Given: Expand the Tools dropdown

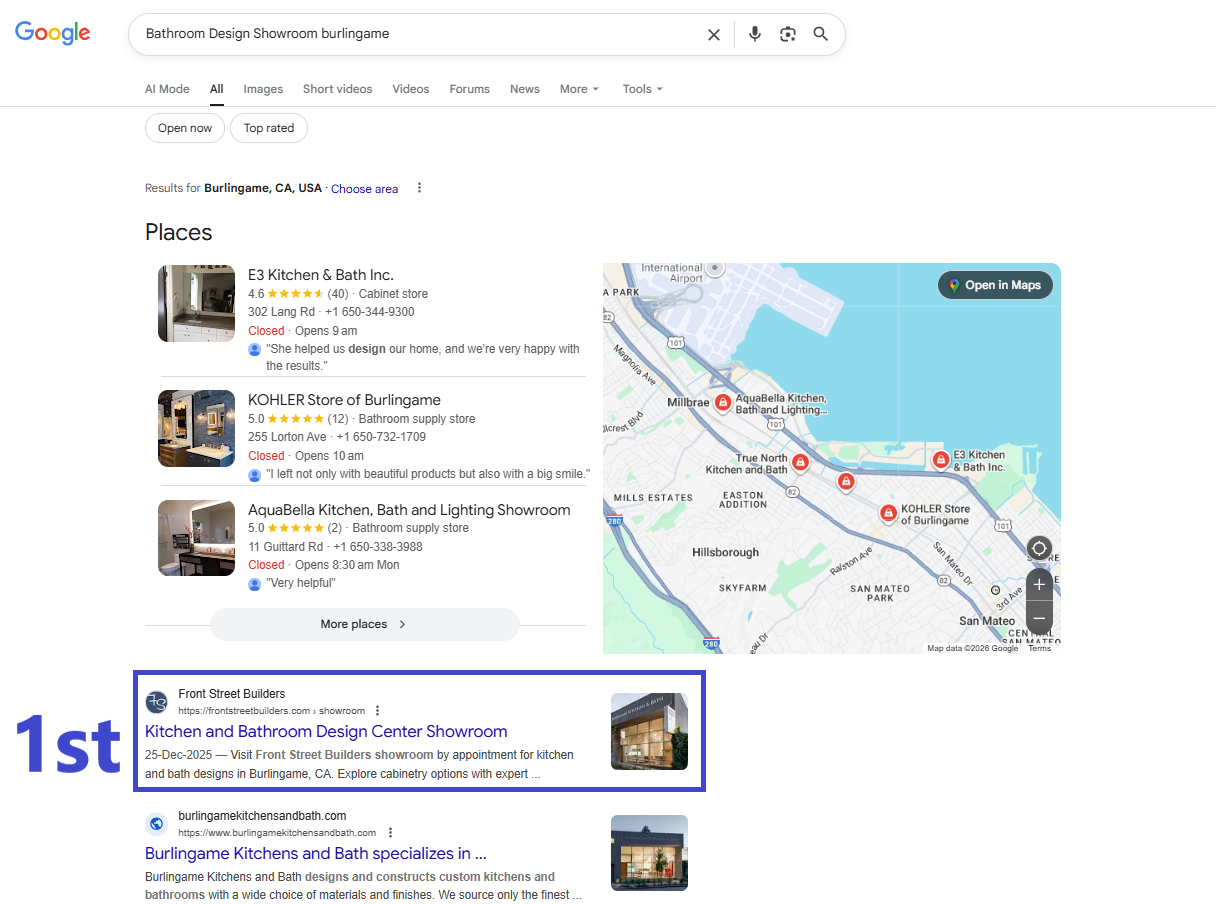Looking at the screenshot, I should [643, 89].
